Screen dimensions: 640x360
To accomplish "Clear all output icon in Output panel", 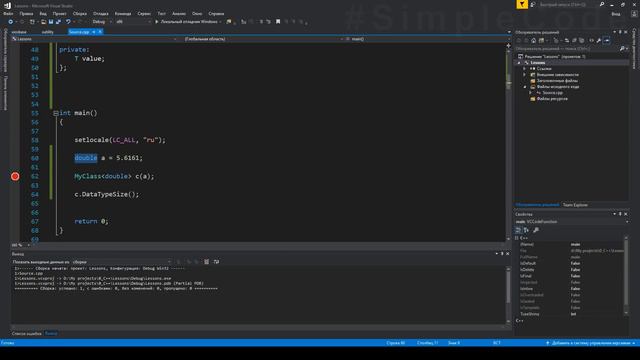I will [x=207, y=262].
